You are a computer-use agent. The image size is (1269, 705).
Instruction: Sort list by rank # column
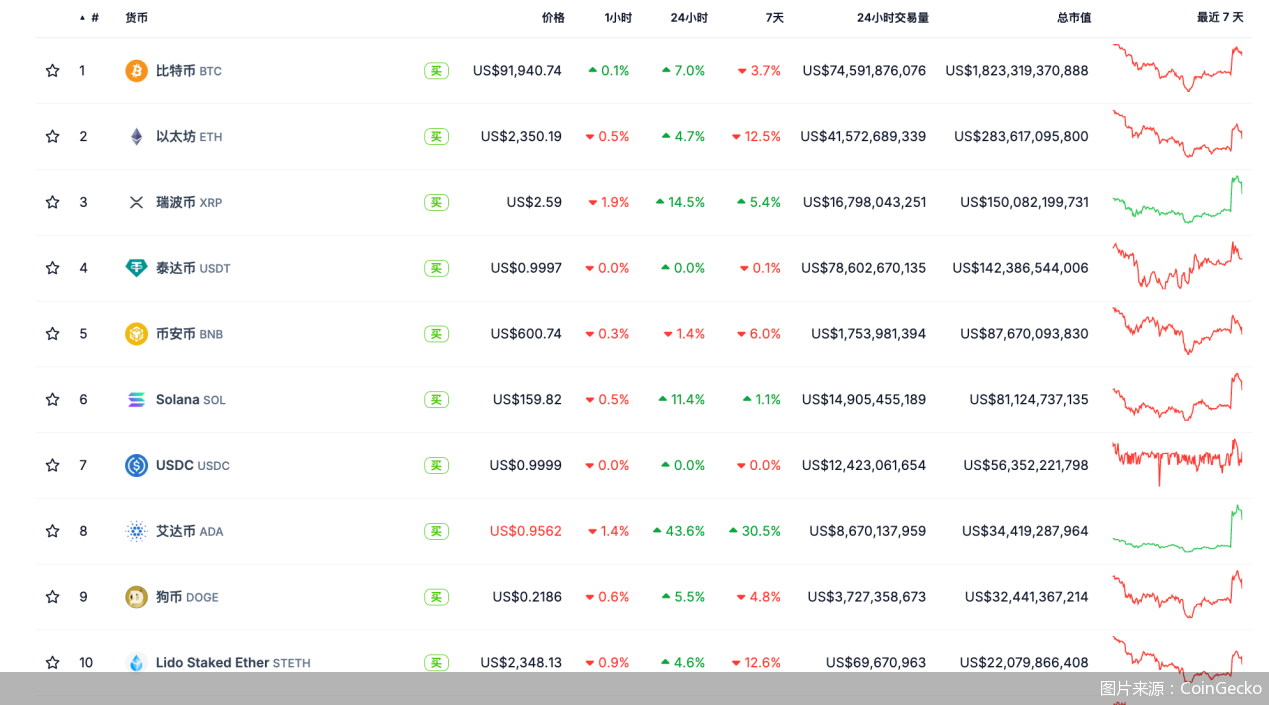point(94,18)
